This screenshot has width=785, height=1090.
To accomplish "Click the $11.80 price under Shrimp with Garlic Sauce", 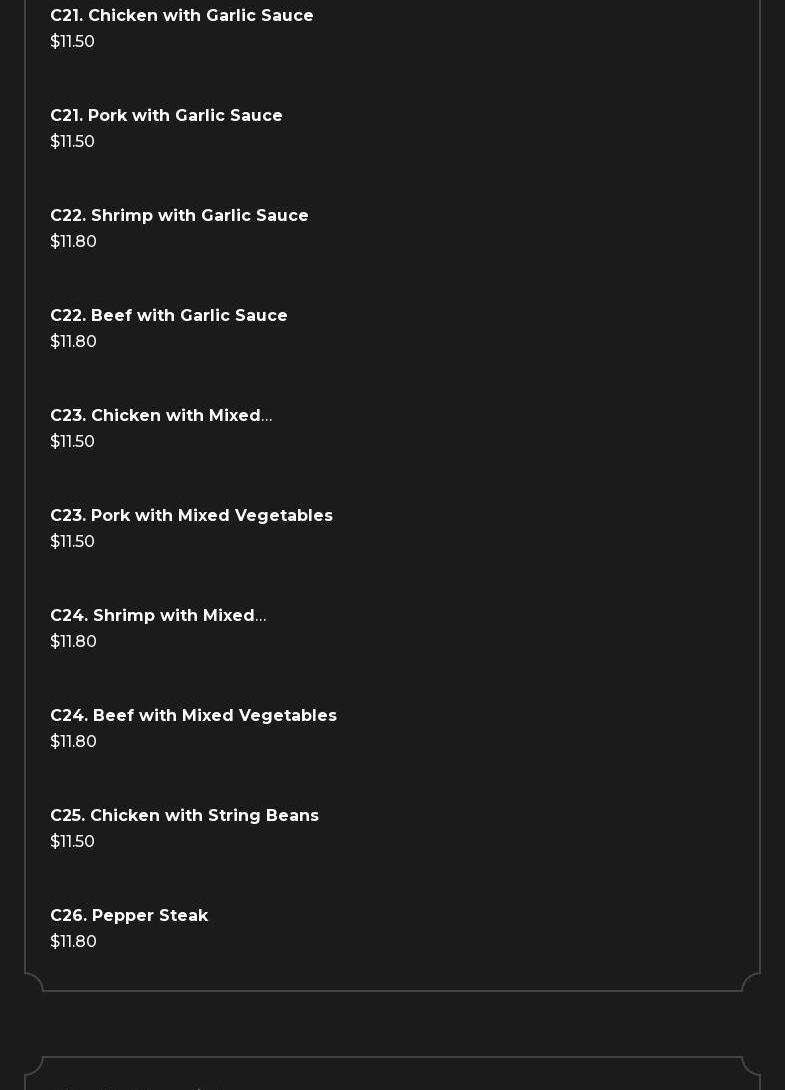I will (73, 242).
